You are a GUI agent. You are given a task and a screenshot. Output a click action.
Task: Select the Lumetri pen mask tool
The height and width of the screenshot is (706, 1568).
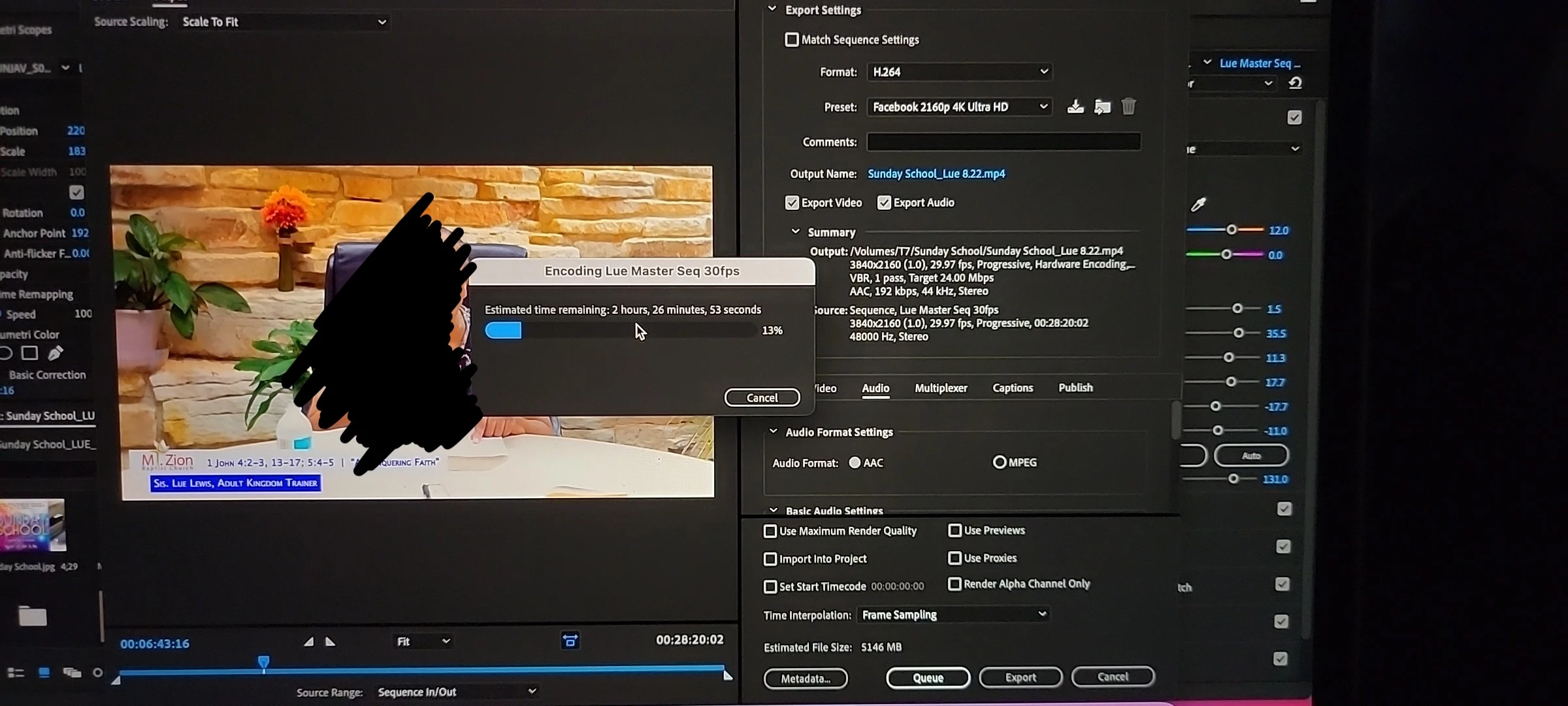coord(56,353)
